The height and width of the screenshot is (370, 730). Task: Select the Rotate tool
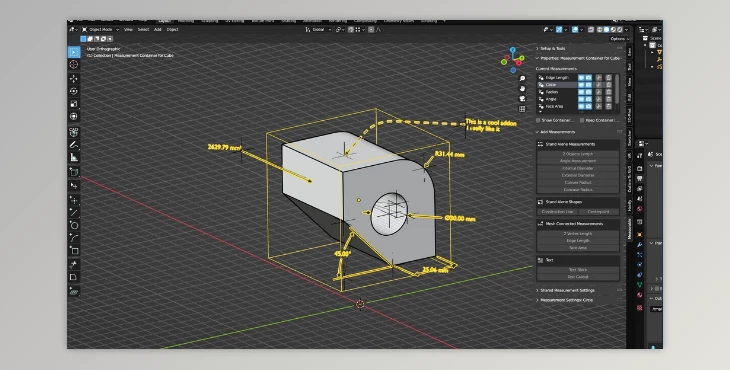pyautogui.click(x=74, y=91)
